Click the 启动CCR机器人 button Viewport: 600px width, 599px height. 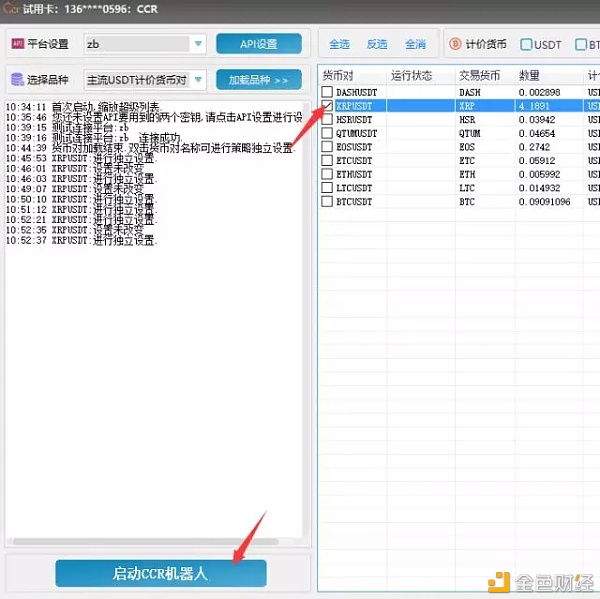click(161, 573)
